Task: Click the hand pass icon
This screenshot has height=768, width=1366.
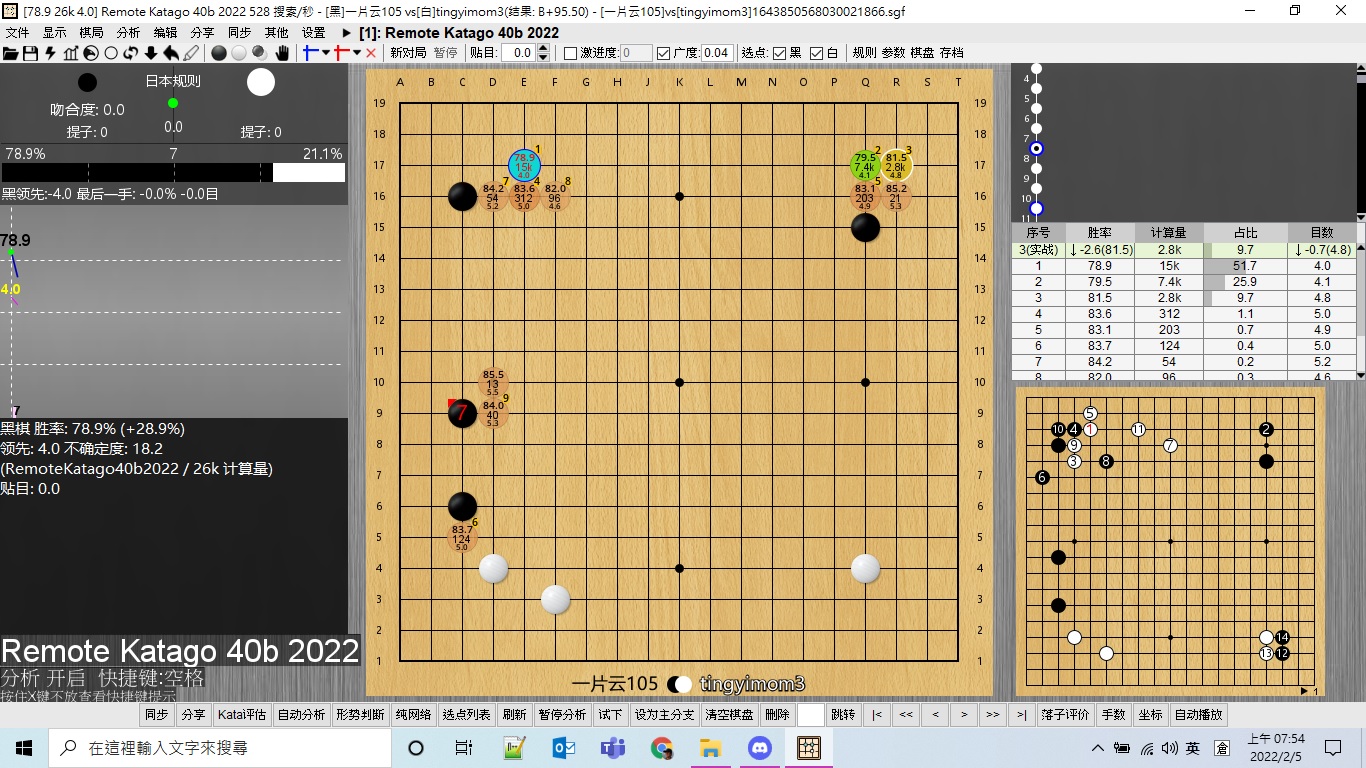Action: tap(283, 52)
